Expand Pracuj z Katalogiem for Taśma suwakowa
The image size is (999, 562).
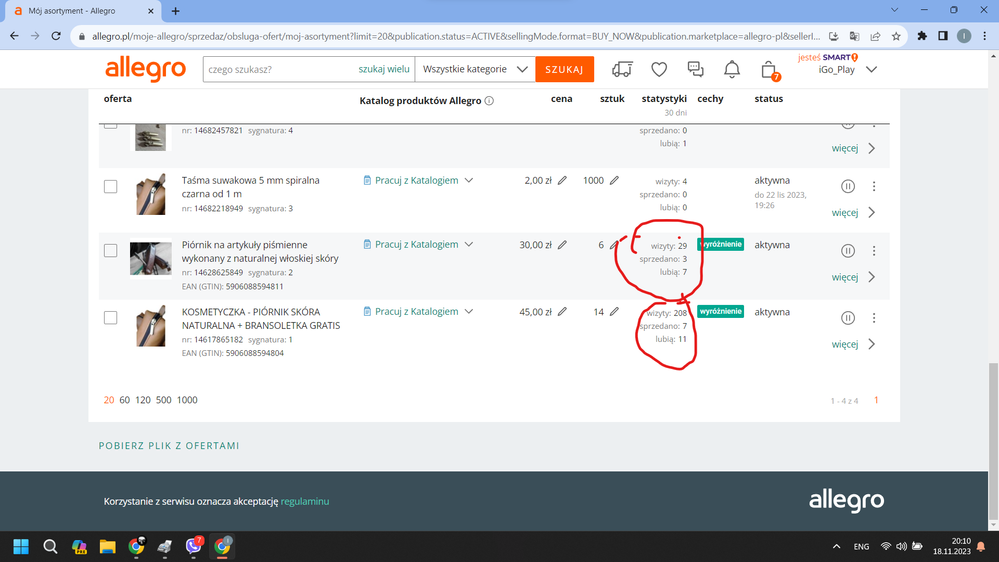418,180
